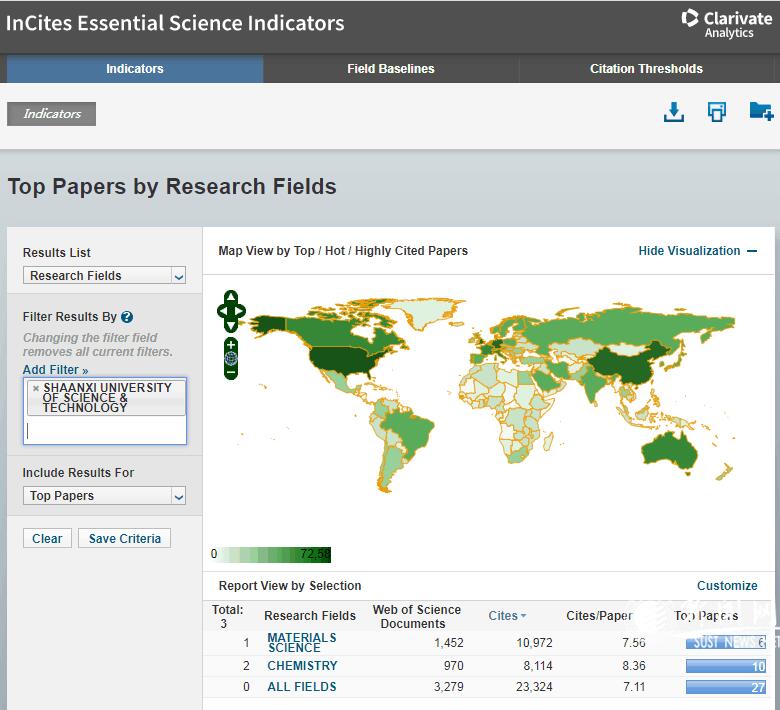Click the map zoom out minus button

click(x=231, y=372)
